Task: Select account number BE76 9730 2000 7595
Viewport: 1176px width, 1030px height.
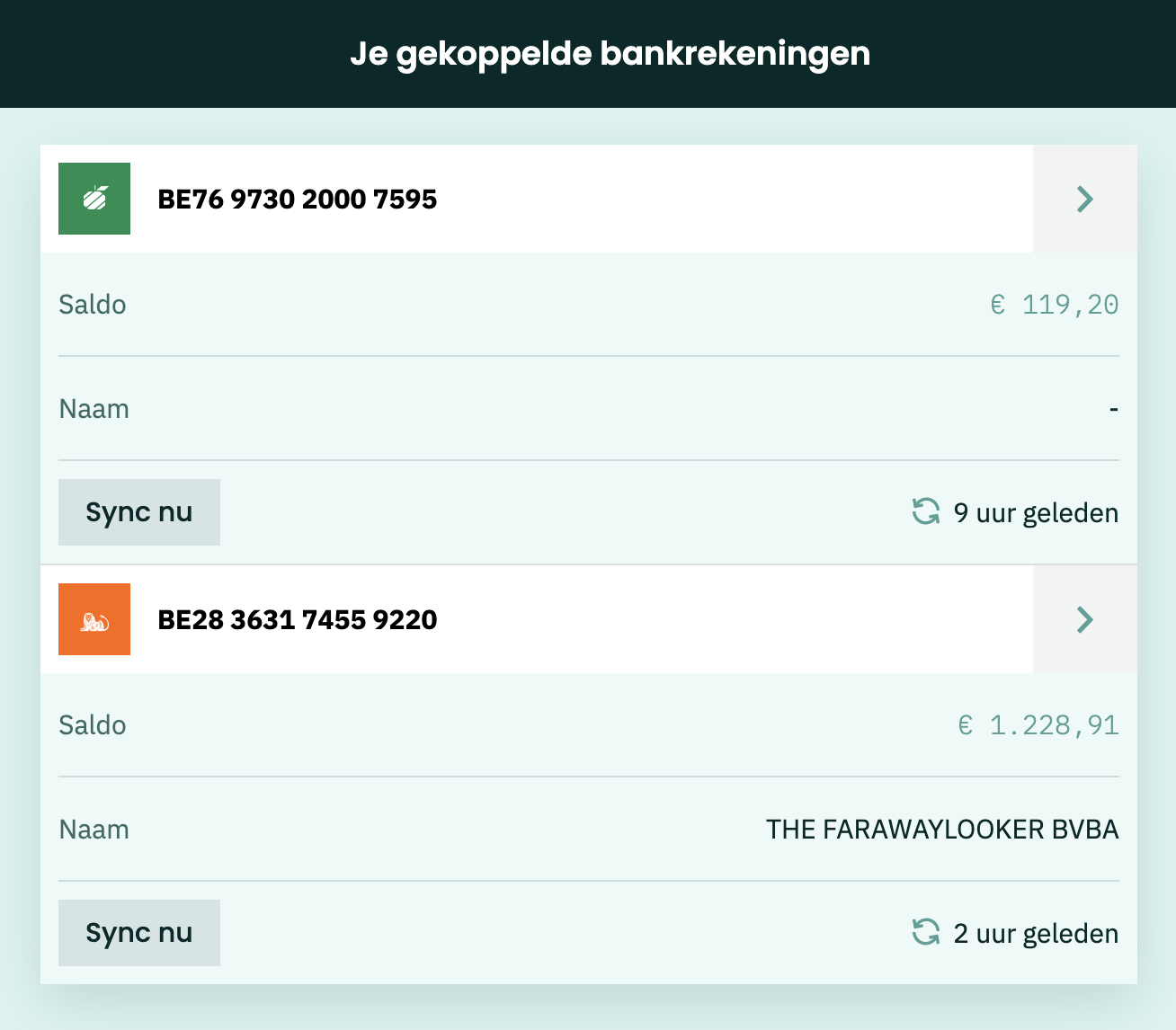Action: [x=297, y=199]
